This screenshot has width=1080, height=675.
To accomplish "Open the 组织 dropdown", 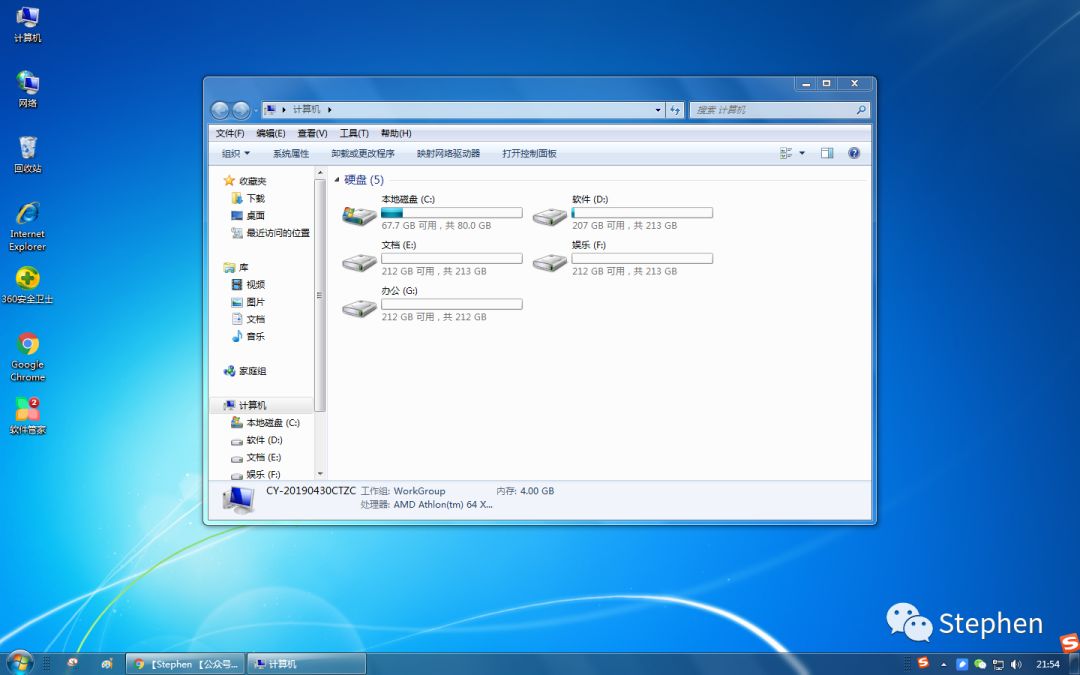I will 236,153.
